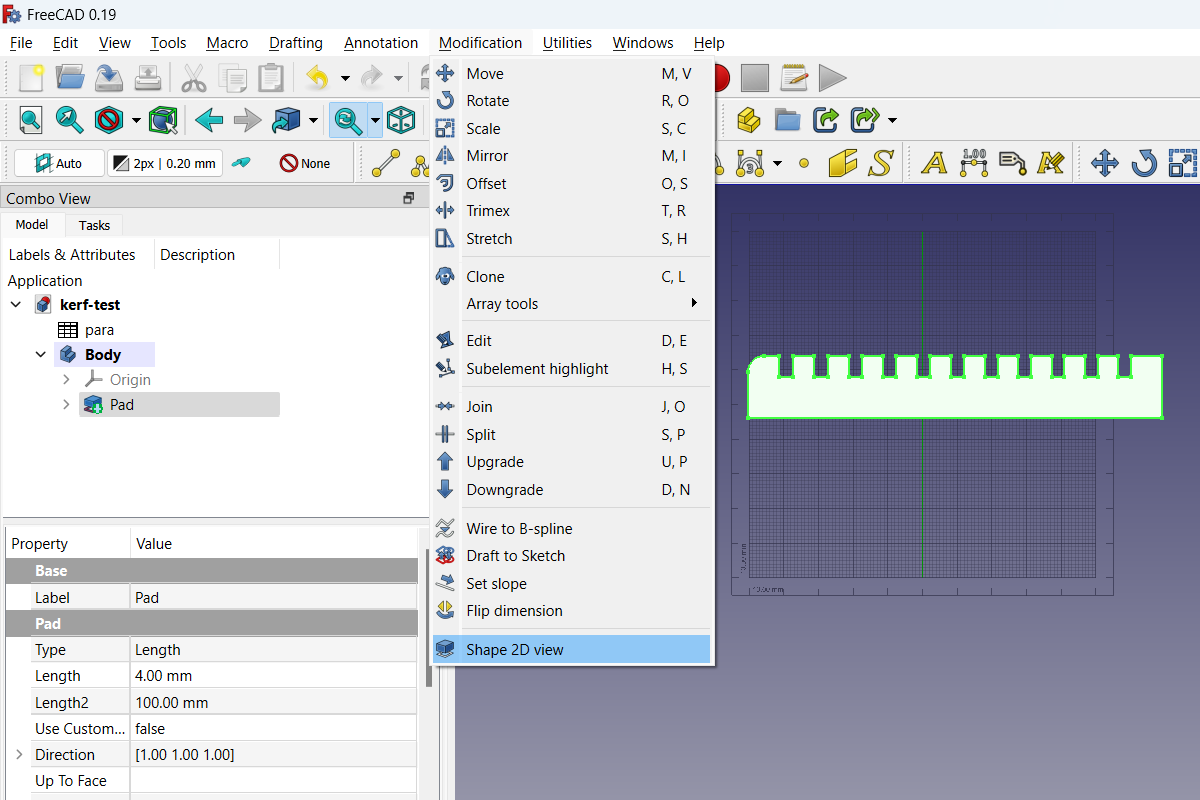Select the Draft Move tool icon
1200x800 pixels.
[x=1105, y=162]
